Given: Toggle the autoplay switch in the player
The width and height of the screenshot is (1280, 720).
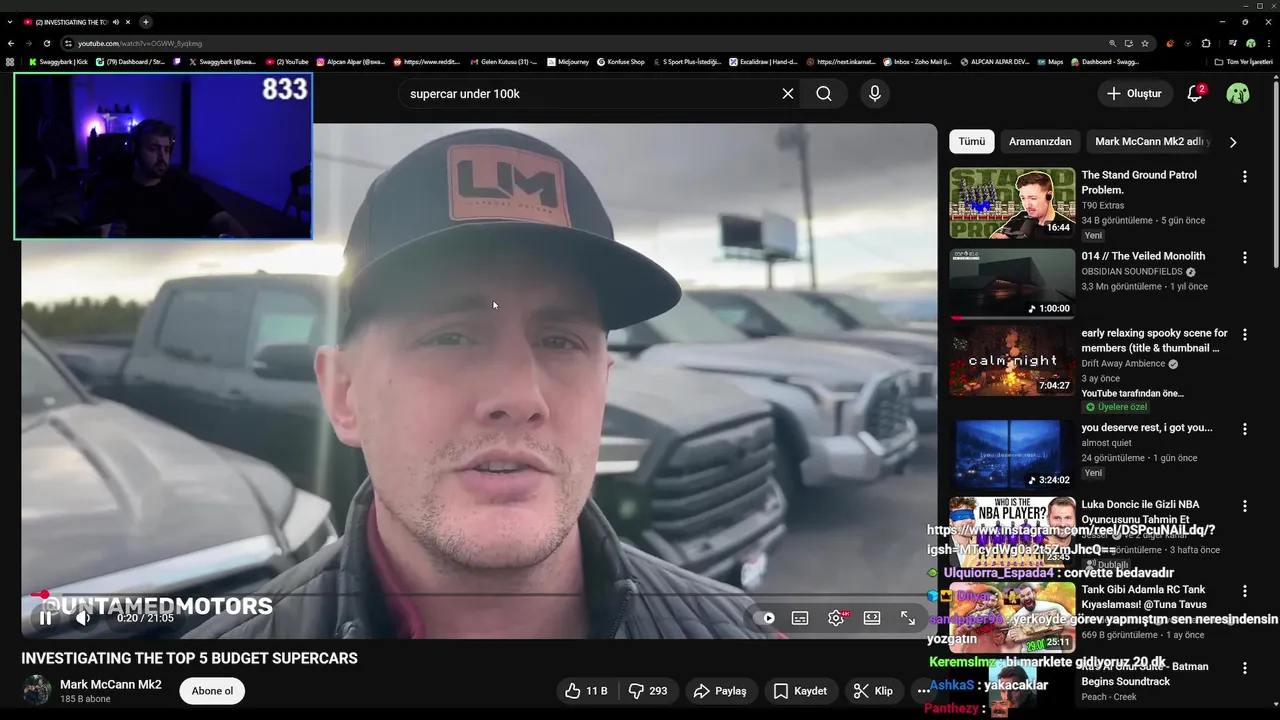Looking at the screenshot, I should coord(765,618).
